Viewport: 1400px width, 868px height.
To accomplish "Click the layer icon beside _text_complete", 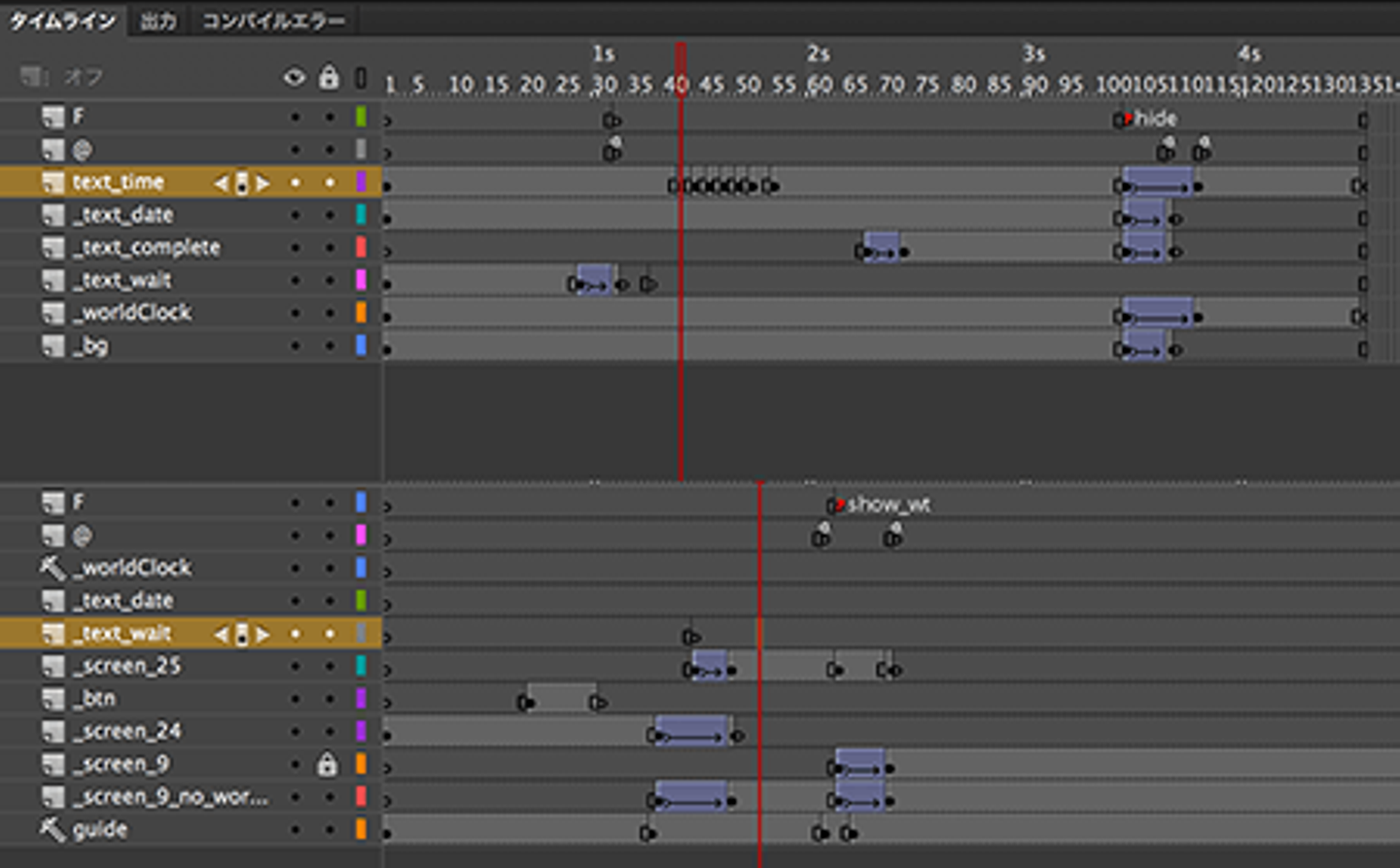I will pyautogui.click(x=52, y=248).
